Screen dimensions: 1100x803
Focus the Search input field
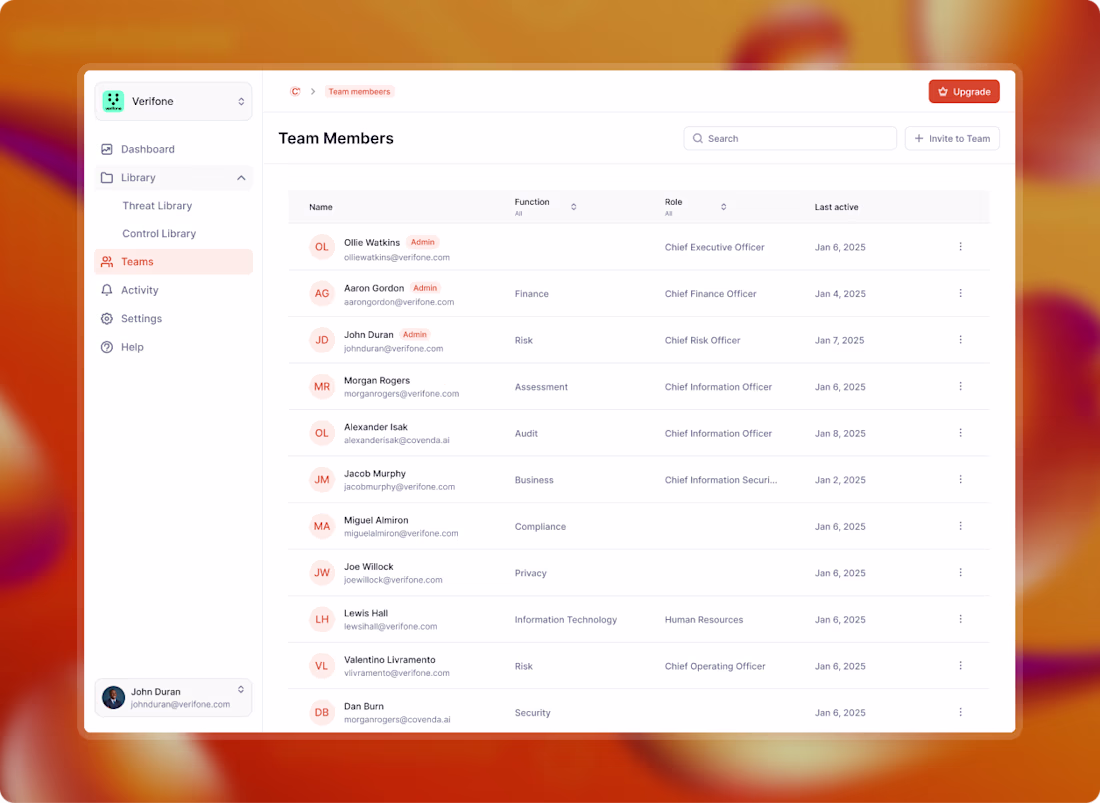(x=790, y=139)
